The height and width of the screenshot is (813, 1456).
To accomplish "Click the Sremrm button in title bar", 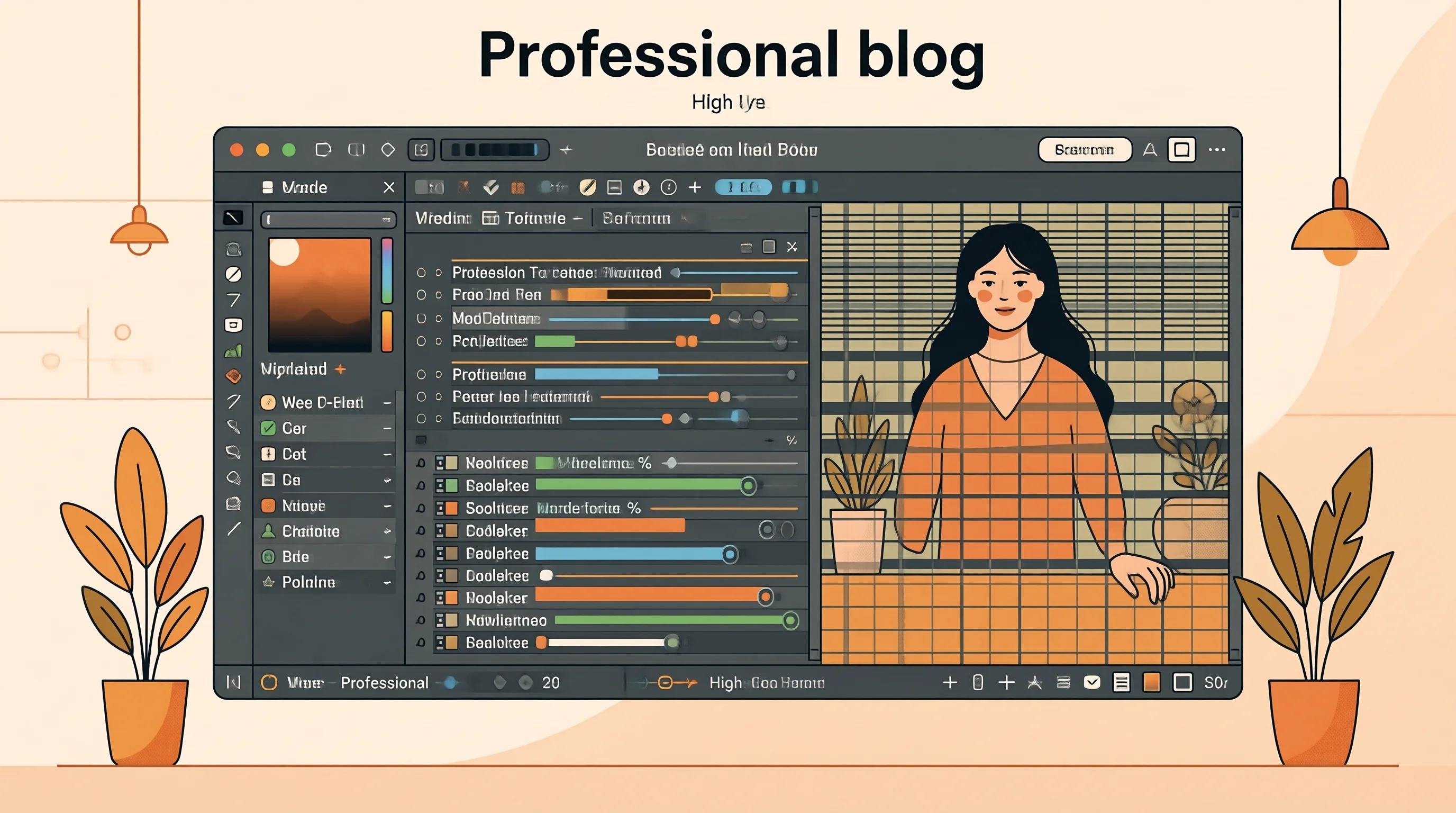I will [x=1084, y=150].
